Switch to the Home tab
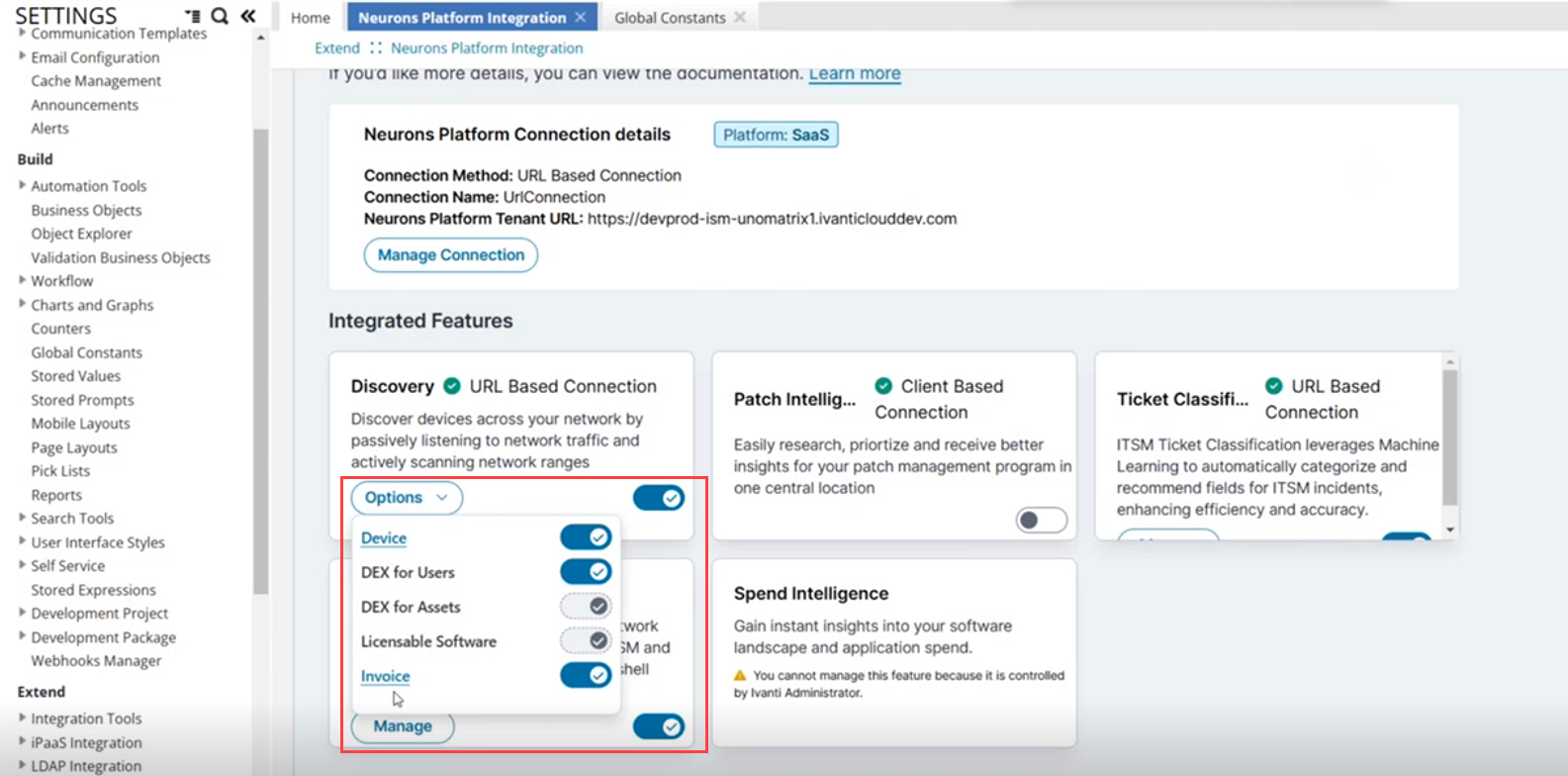Viewport: 1568px width, 776px height. coord(310,18)
